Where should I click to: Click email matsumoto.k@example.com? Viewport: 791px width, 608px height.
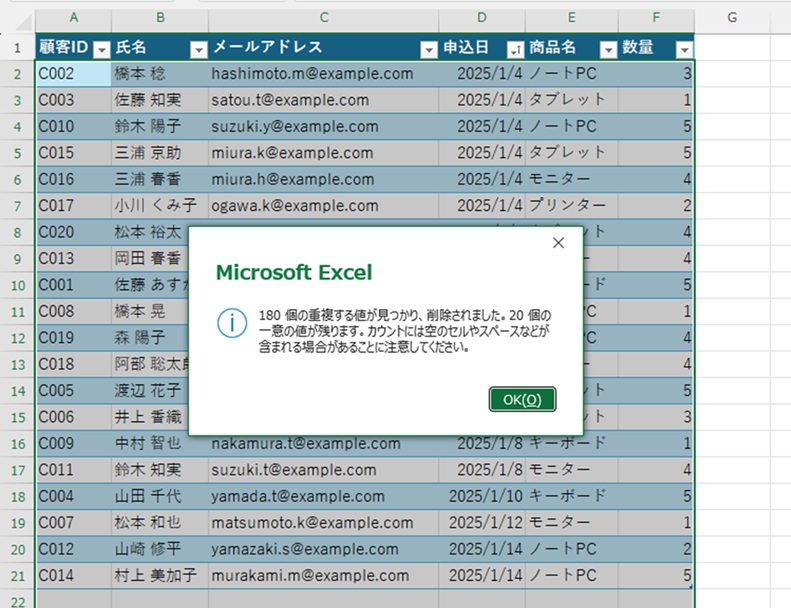[x=324, y=523]
